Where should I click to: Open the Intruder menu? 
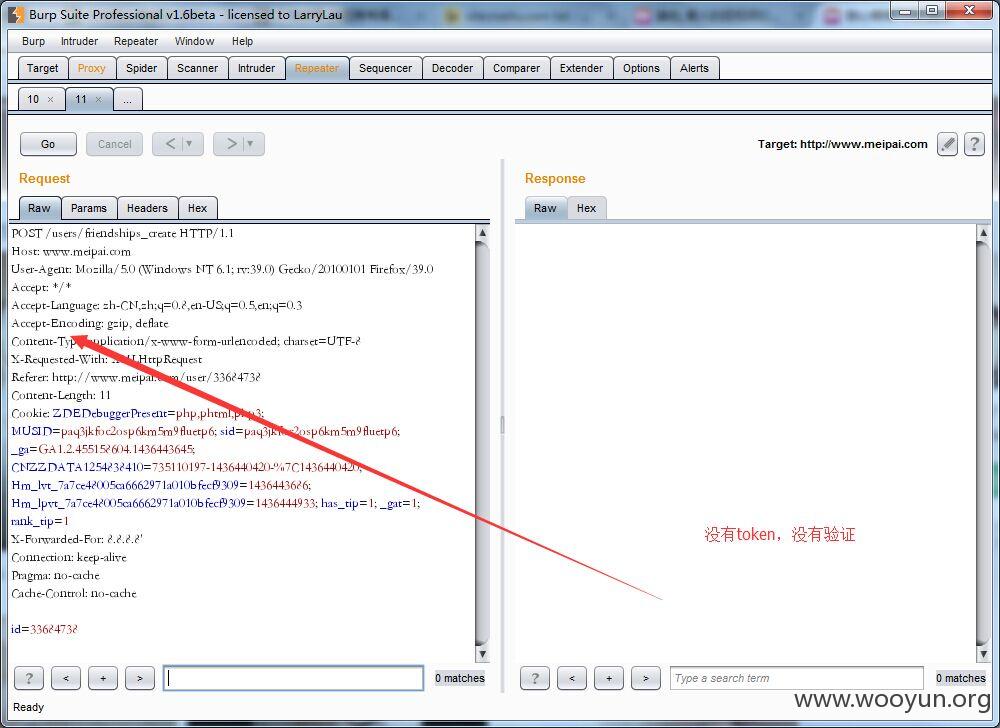pyautogui.click(x=79, y=41)
